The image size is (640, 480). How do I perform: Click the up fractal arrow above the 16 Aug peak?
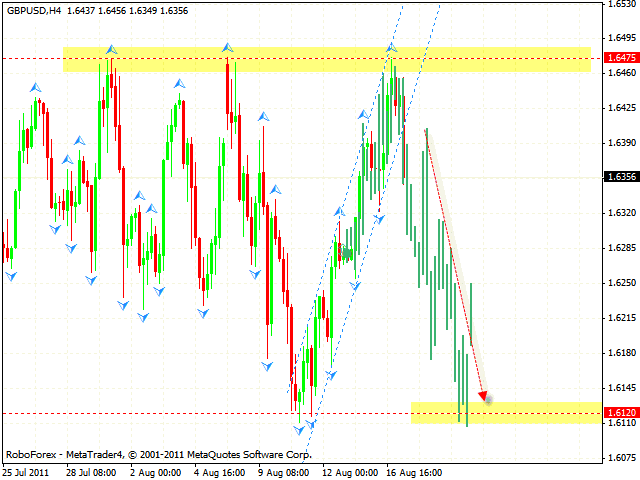tap(392, 47)
